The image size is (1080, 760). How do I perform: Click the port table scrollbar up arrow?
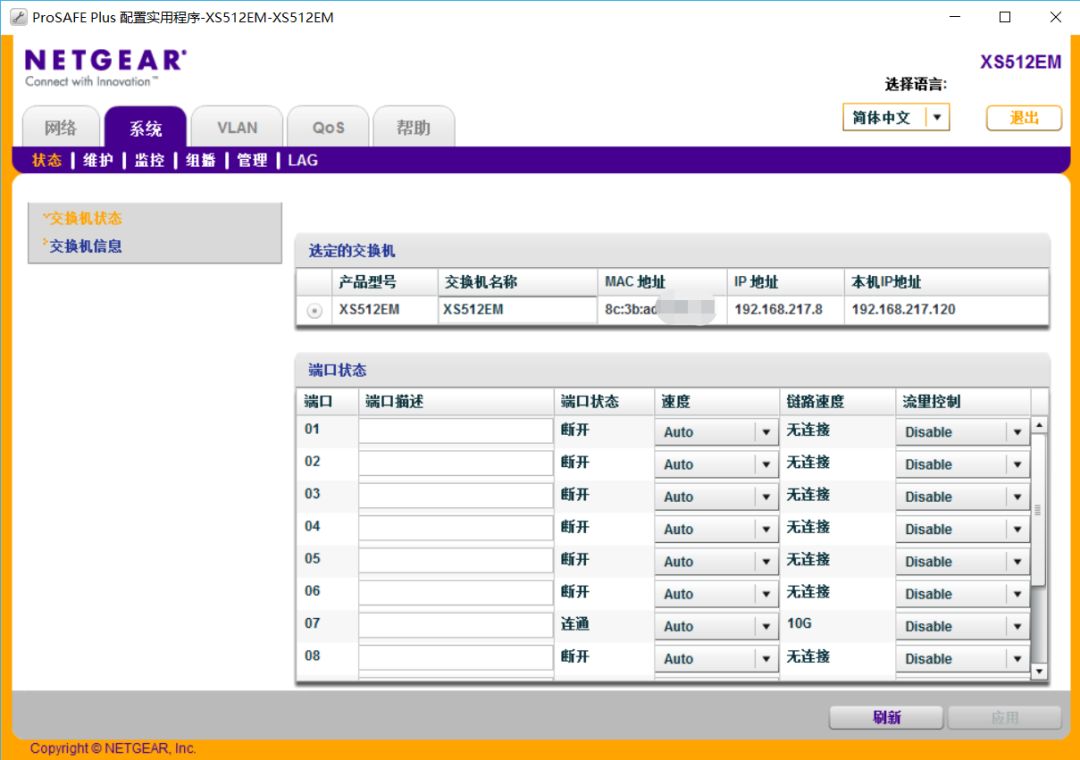click(x=1038, y=426)
